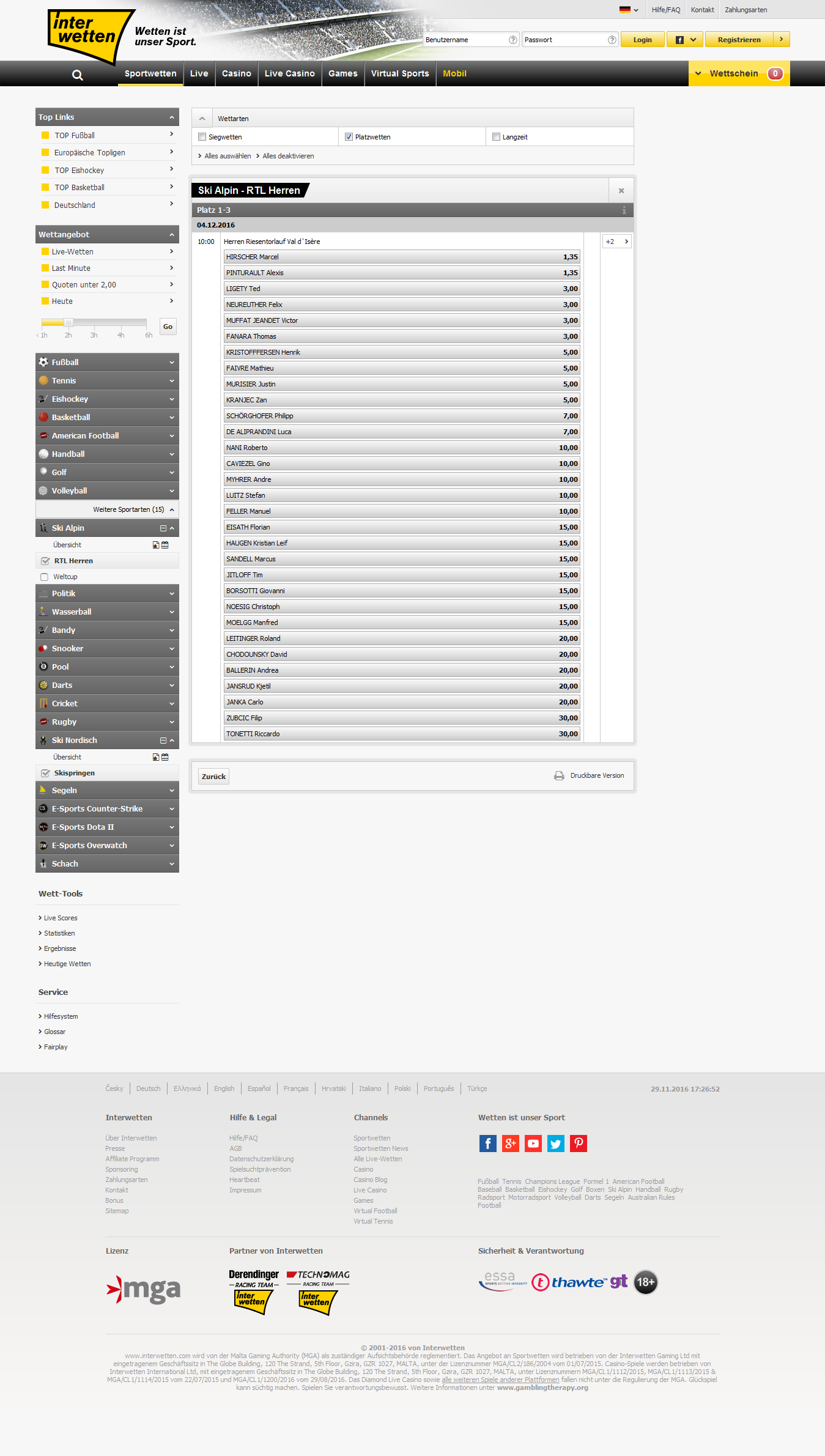This screenshot has height=1456, width=825.
Task: Open the Google Plus social icon
Action: pyautogui.click(x=511, y=1144)
